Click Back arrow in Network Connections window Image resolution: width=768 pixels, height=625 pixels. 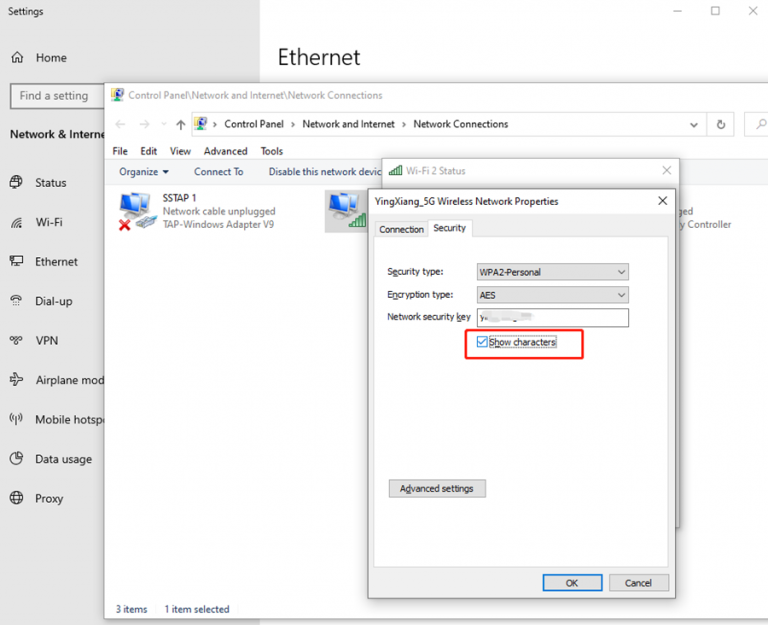point(120,124)
